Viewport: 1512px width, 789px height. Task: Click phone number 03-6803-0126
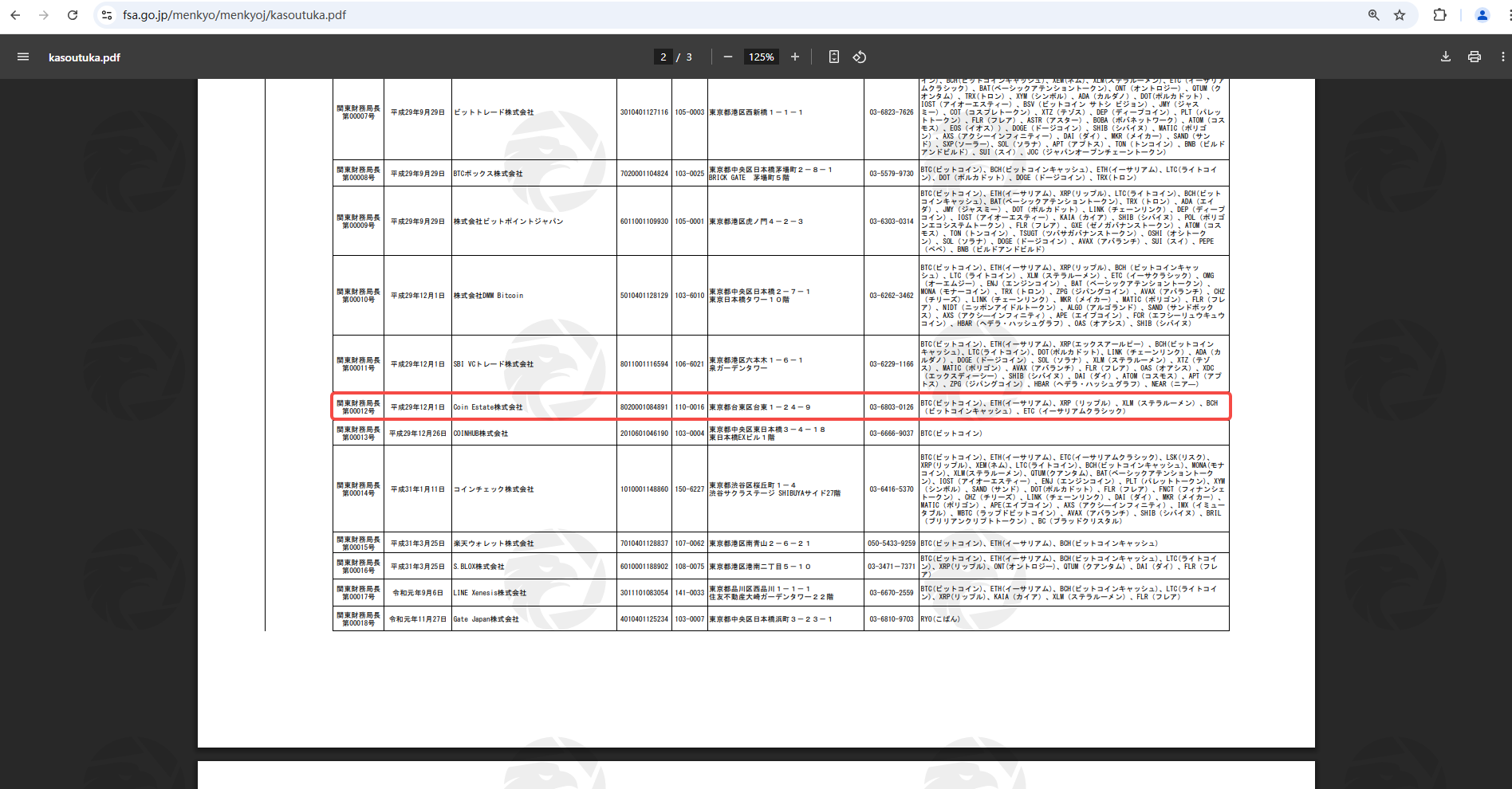pyautogui.click(x=892, y=407)
